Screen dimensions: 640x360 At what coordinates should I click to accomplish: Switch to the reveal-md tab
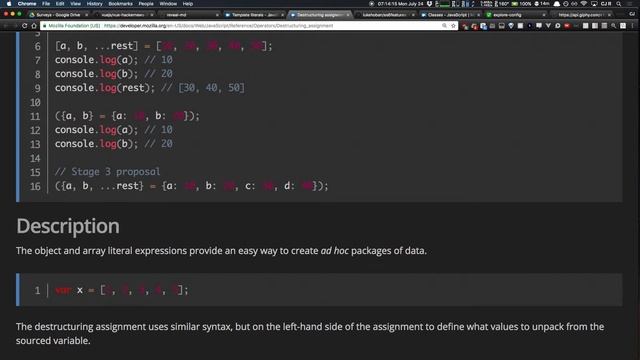coord(188,15)
